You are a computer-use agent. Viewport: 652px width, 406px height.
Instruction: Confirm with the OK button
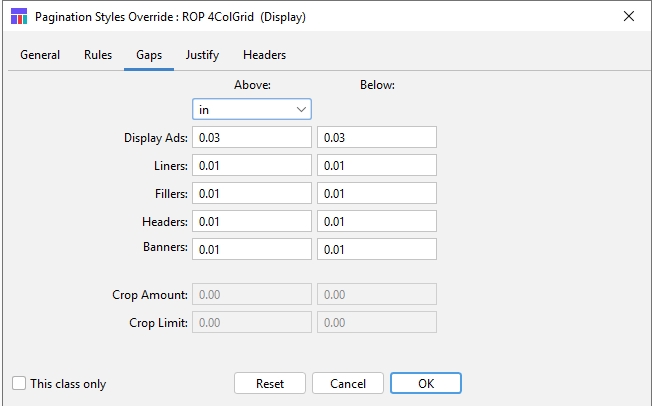pyautogui.click(x=426, y=384)
